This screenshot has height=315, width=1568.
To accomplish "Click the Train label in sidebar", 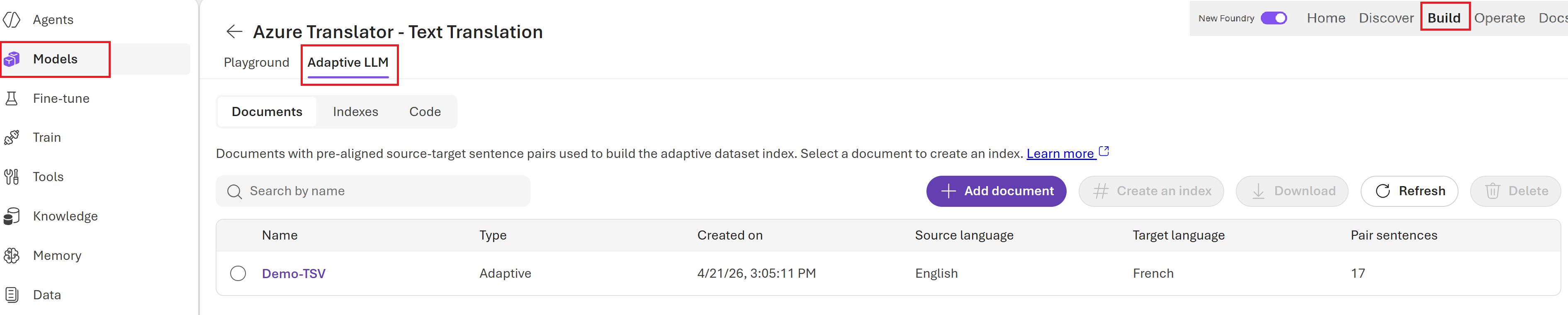I will coord(47,138).
